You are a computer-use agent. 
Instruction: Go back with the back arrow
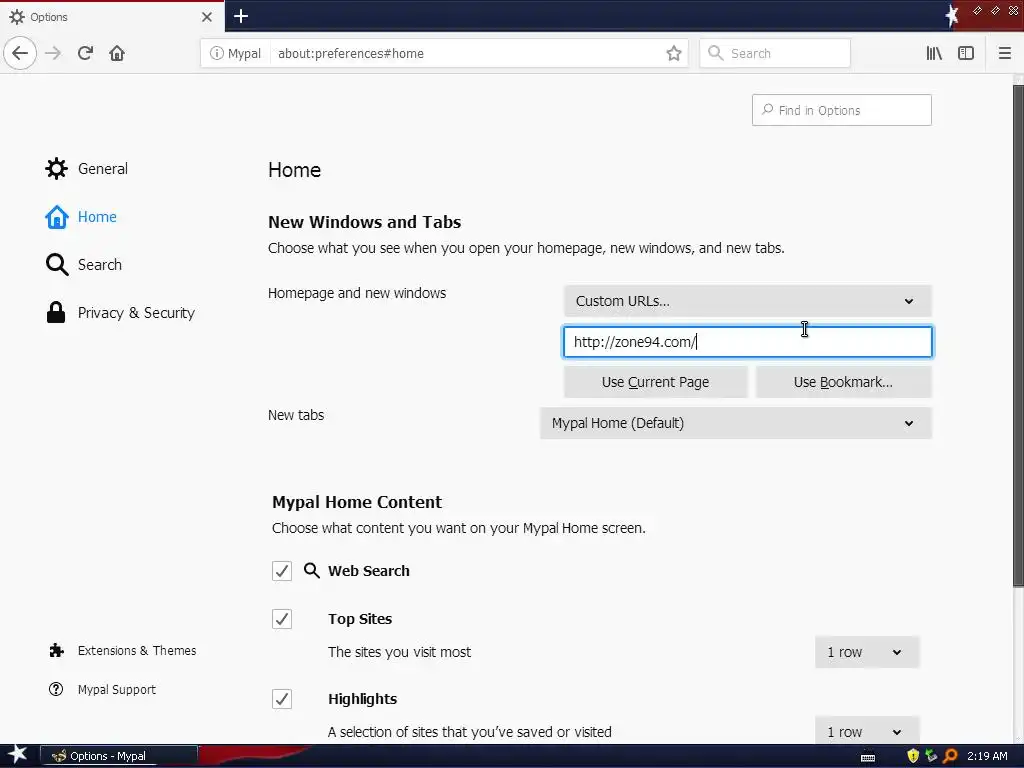coord(20,53)
